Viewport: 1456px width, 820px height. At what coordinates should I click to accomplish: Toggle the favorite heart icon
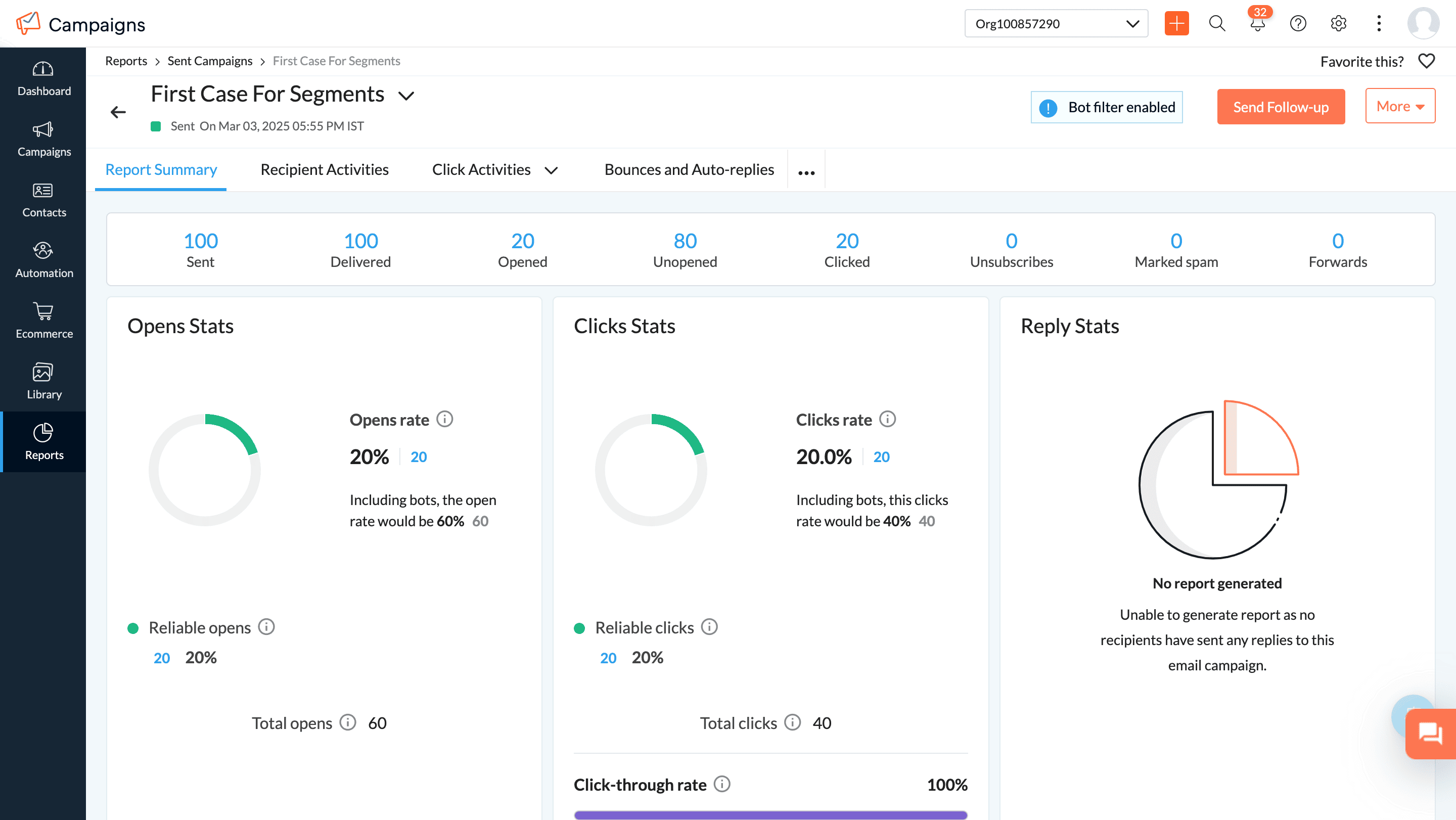coord(1426,61)
